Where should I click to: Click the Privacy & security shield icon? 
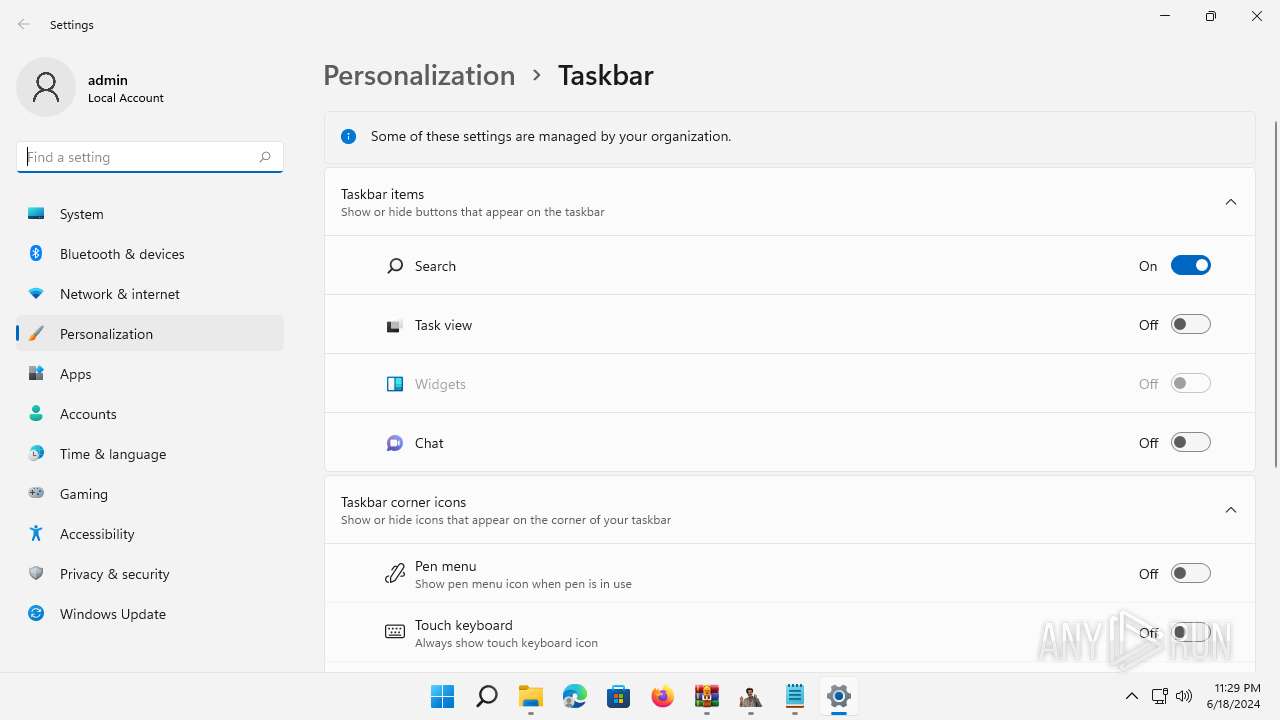(x=36, y=574)
